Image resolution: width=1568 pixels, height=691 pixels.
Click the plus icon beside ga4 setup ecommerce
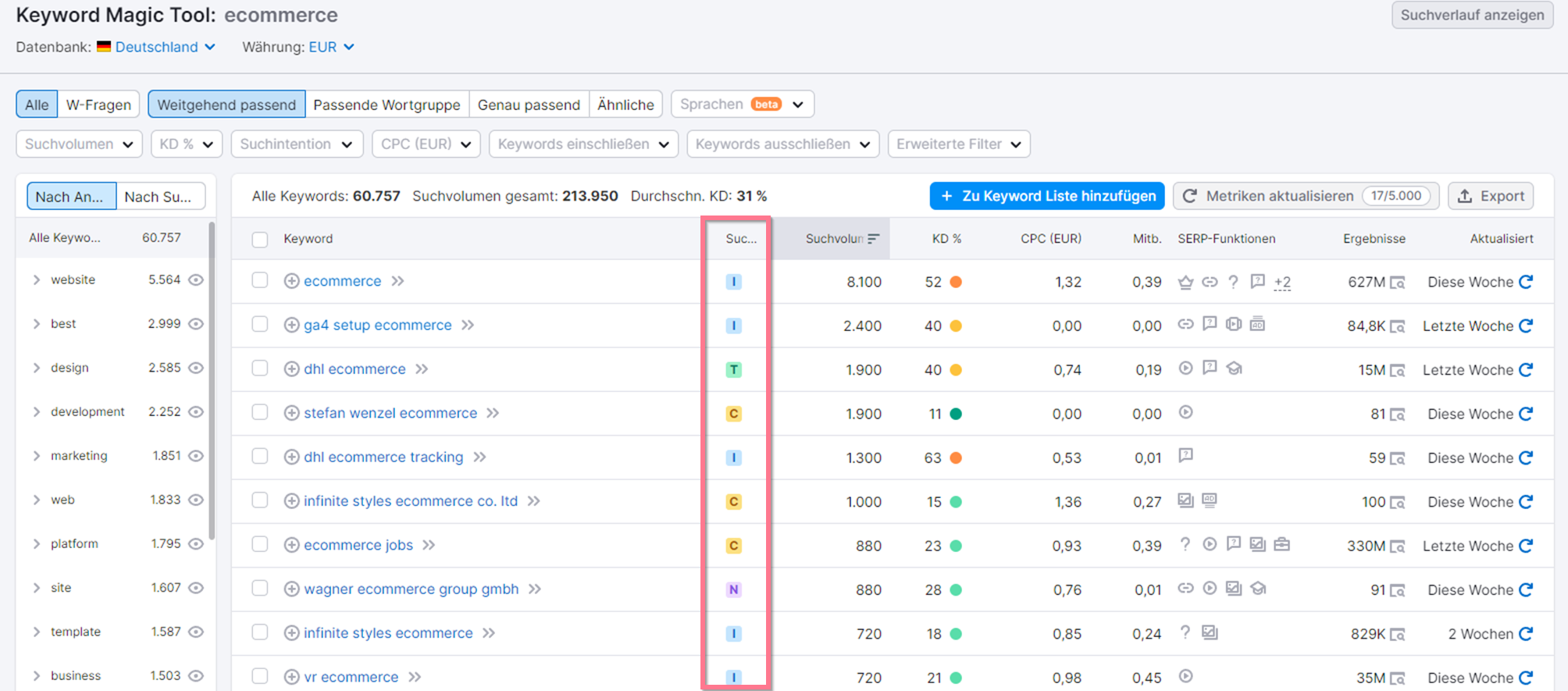(291, 325)
